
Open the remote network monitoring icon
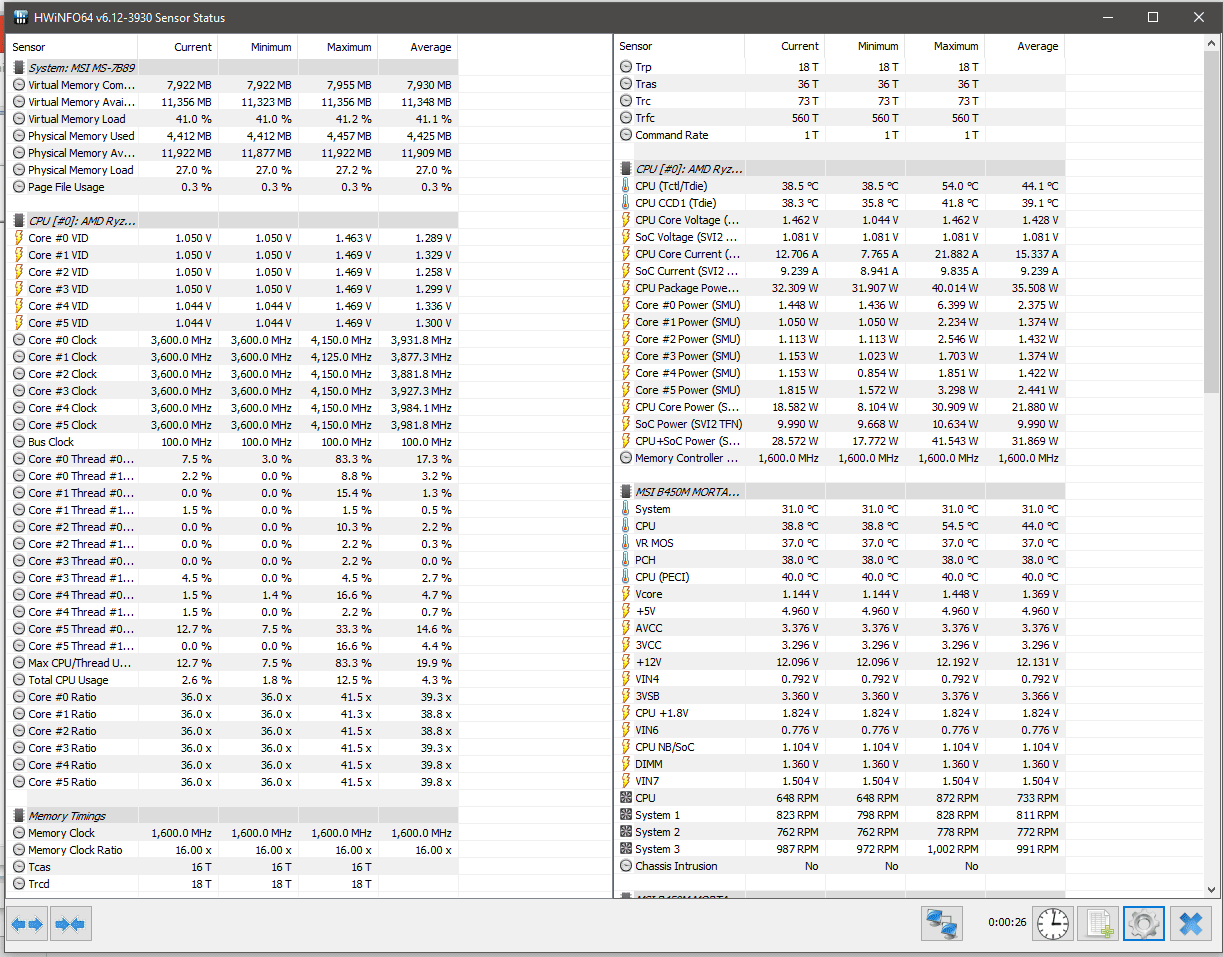[x=941, y=924]
